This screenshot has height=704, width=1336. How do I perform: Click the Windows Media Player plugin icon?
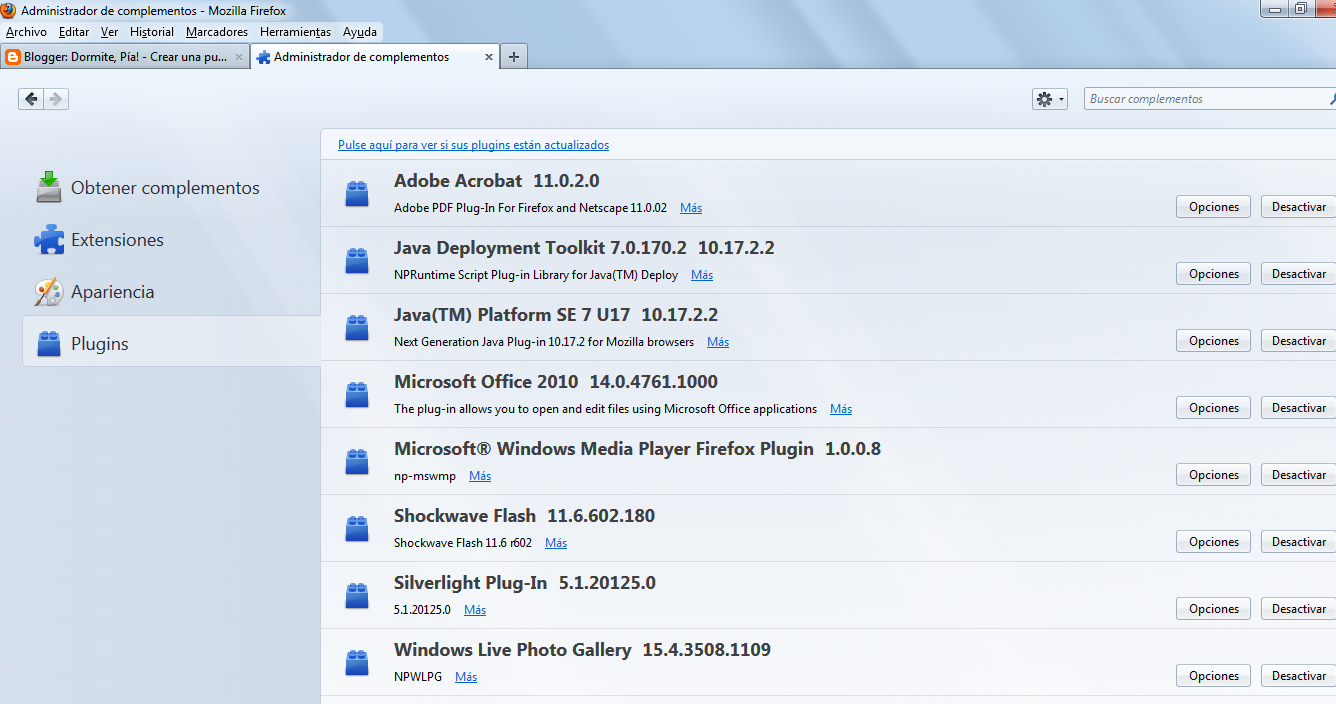[357, 461]
